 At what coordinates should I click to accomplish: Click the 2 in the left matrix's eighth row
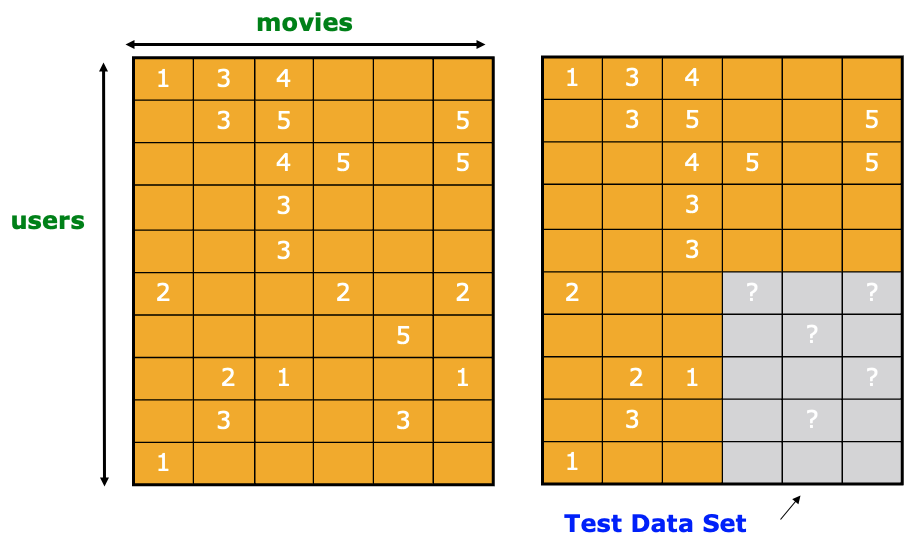click(x=228, y=378)
